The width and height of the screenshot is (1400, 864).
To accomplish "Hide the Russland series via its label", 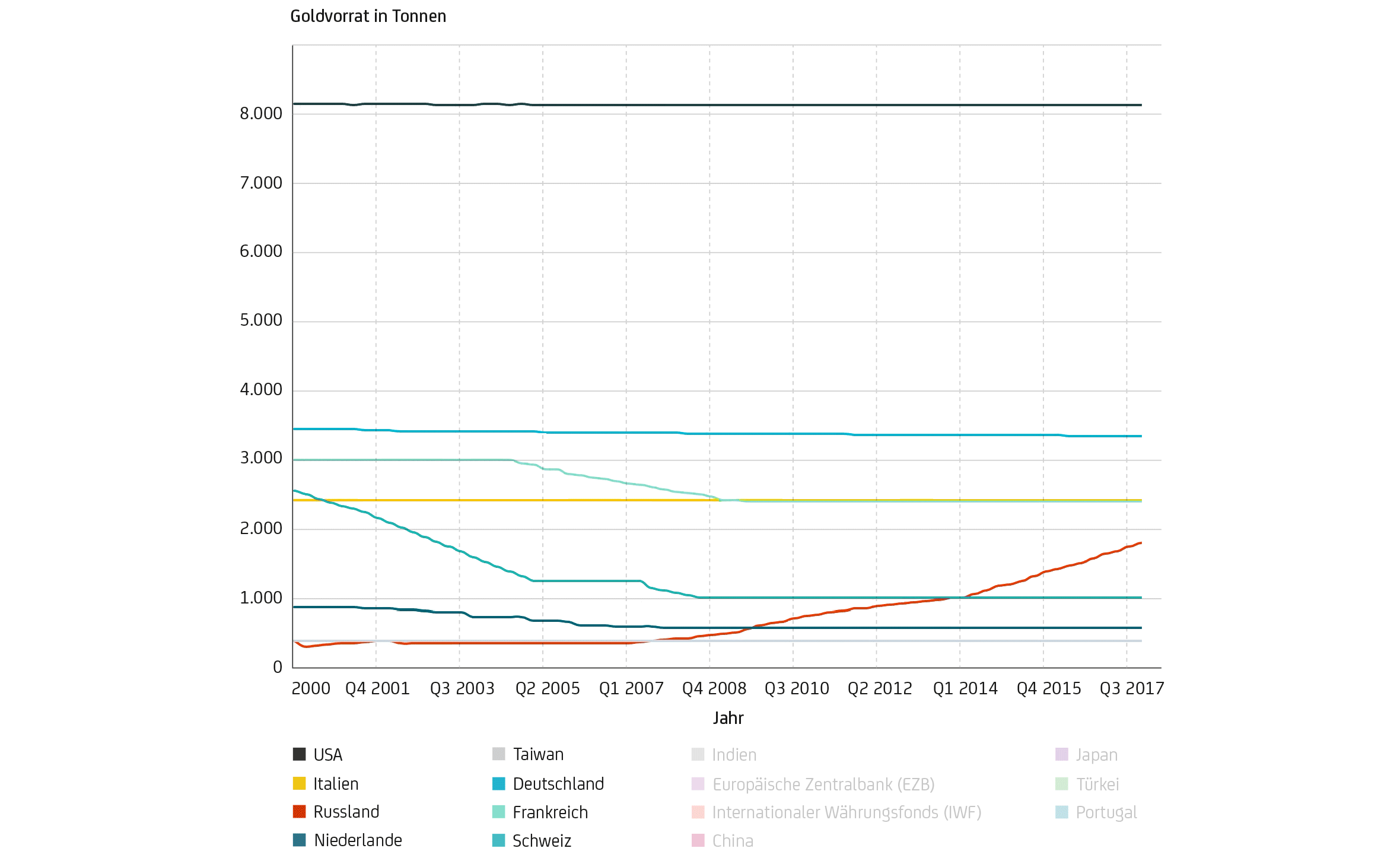I will pyautogui.click(x=346, y=812).
